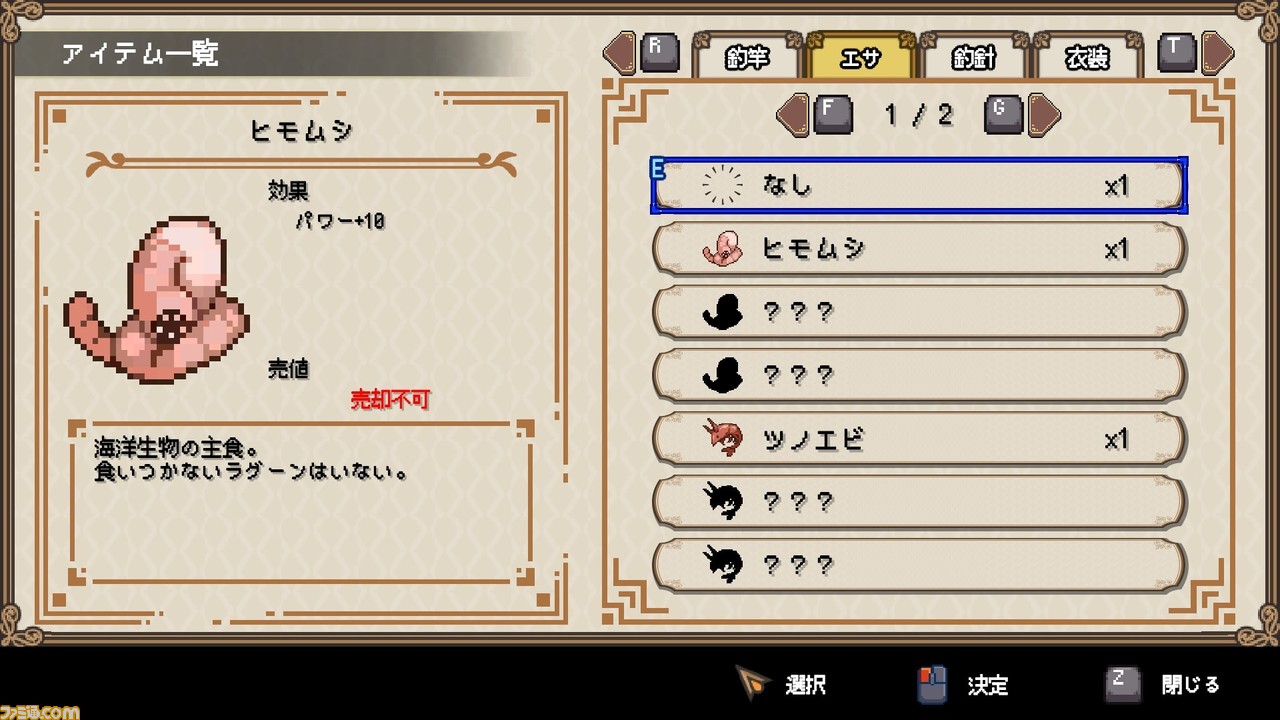Select the なし bait entry
Image resolution: width=1280 pixels, height=720 pixels.
(x=919, y=186)
